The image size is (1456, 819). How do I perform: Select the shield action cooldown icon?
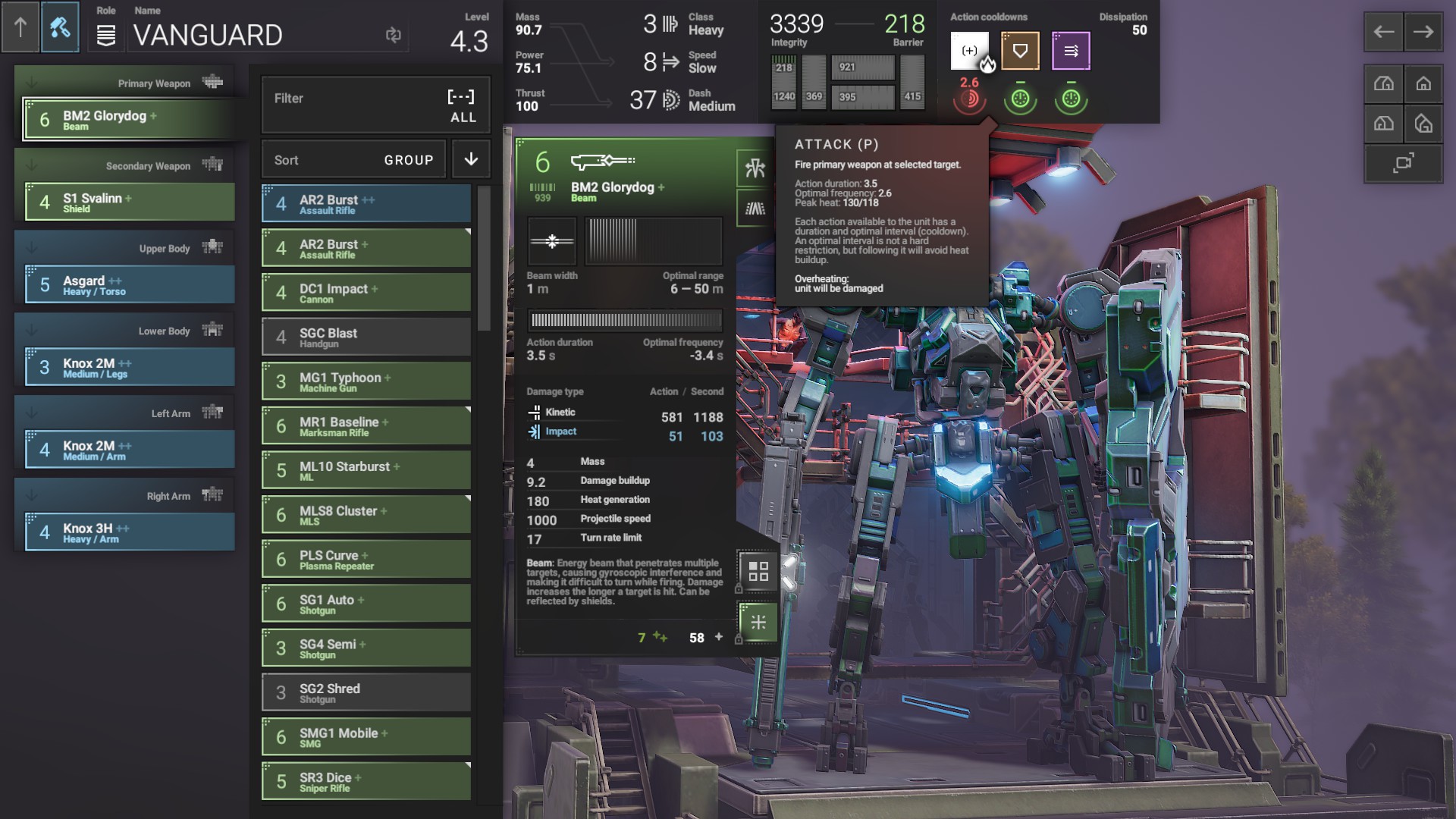[1020, 51]
